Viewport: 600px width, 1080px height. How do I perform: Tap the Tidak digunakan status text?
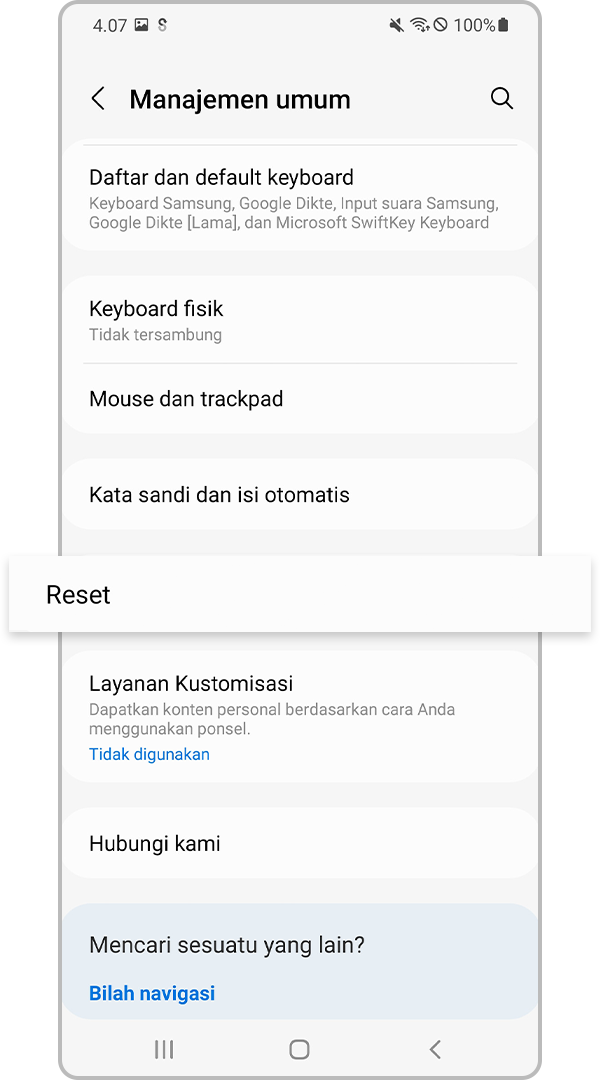(x=150, y=755)
